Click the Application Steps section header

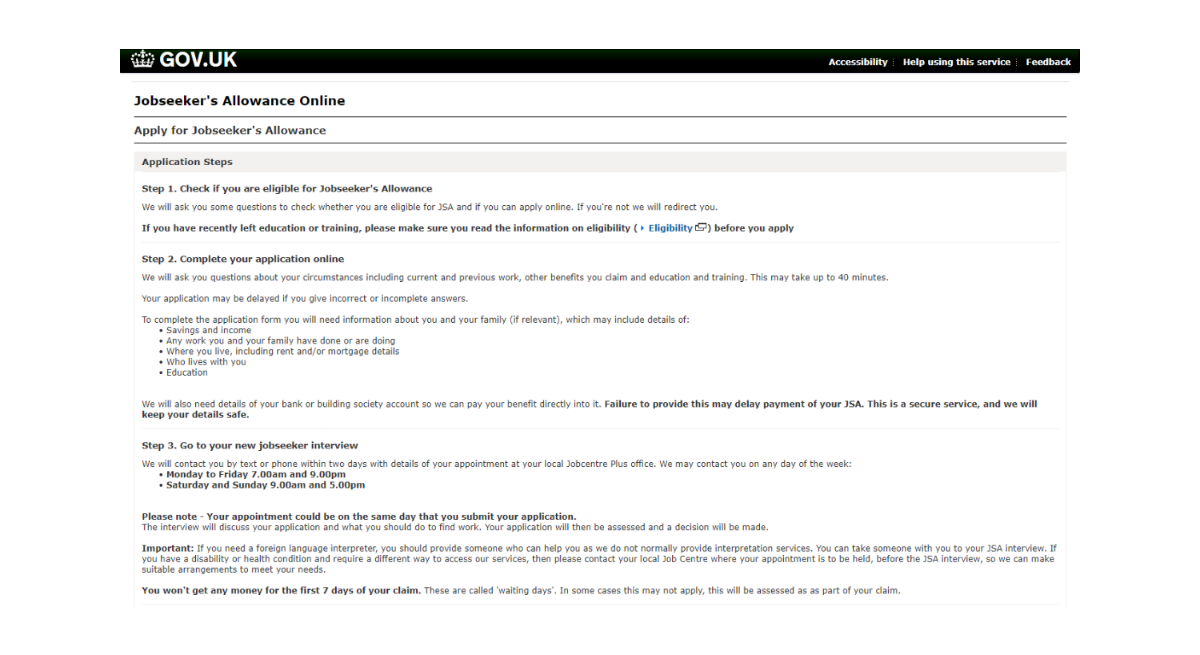(600, 162)
